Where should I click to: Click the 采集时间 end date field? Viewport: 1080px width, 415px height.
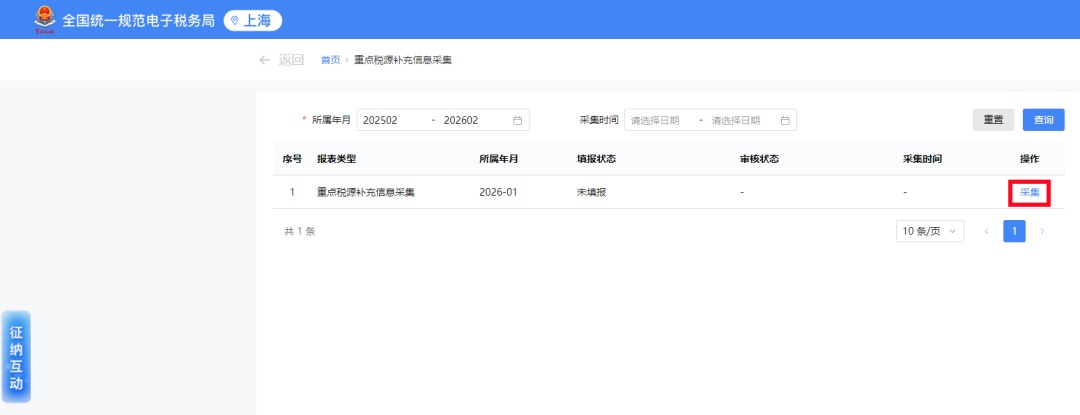pos(740,120)
